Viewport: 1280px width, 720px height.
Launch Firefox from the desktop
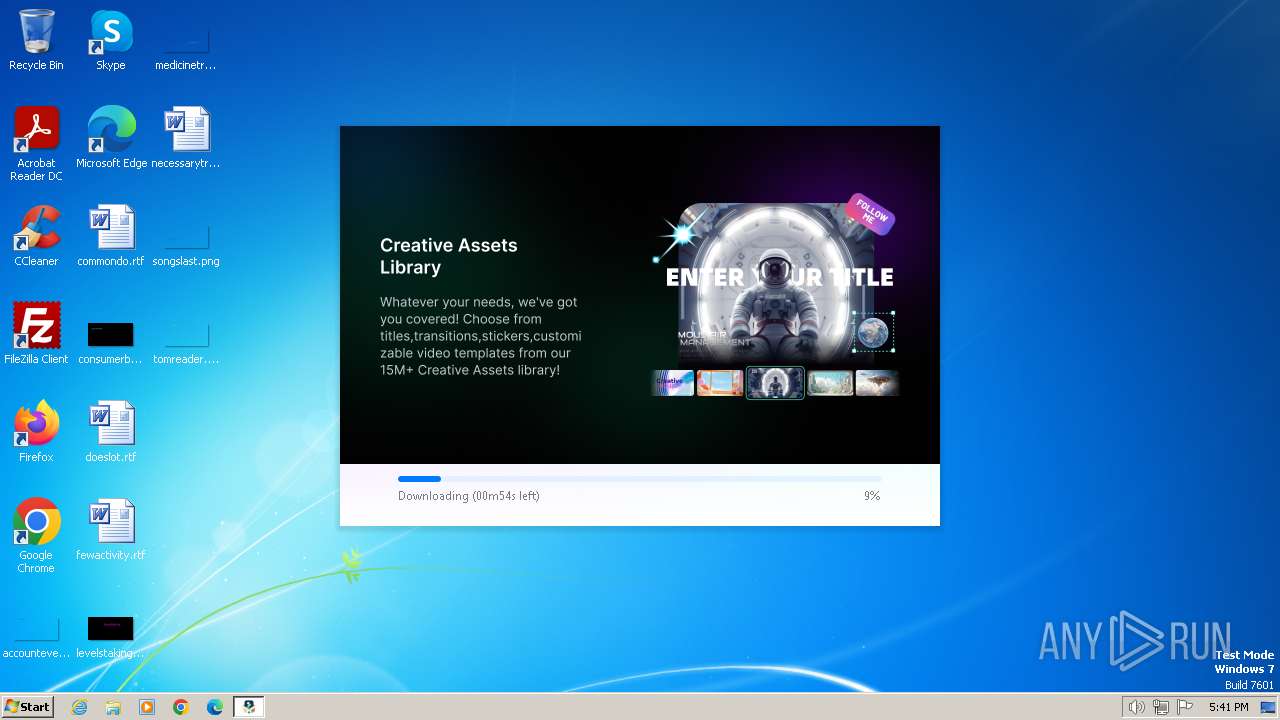36,432
